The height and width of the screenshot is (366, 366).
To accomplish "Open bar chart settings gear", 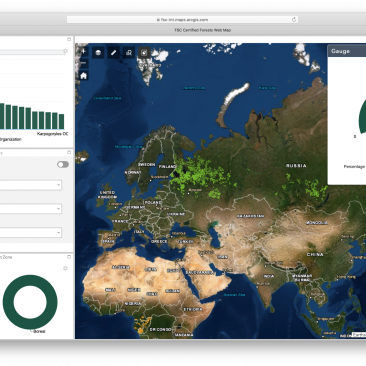I will 65,51.
